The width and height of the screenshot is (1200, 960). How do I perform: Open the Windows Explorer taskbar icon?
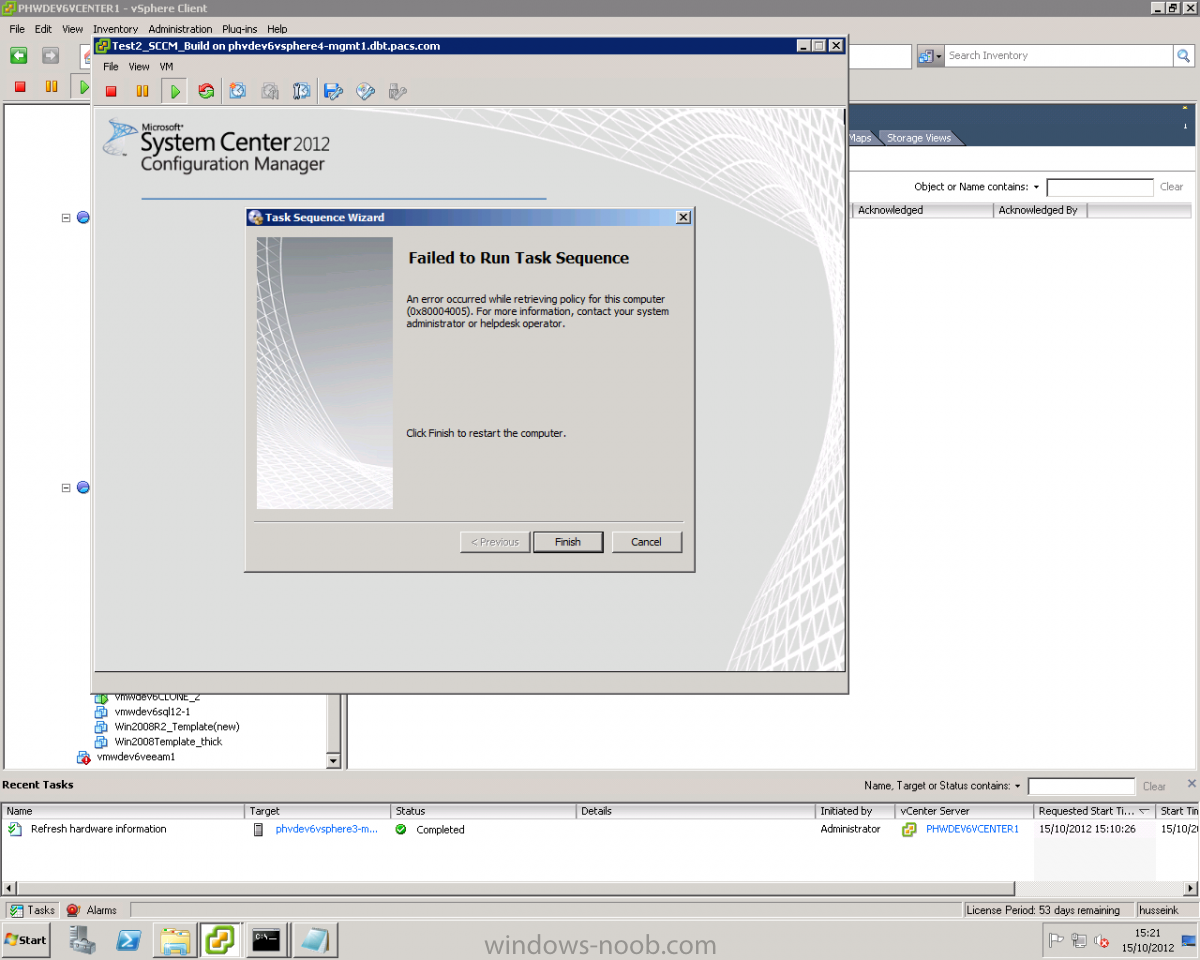point(174,940)
